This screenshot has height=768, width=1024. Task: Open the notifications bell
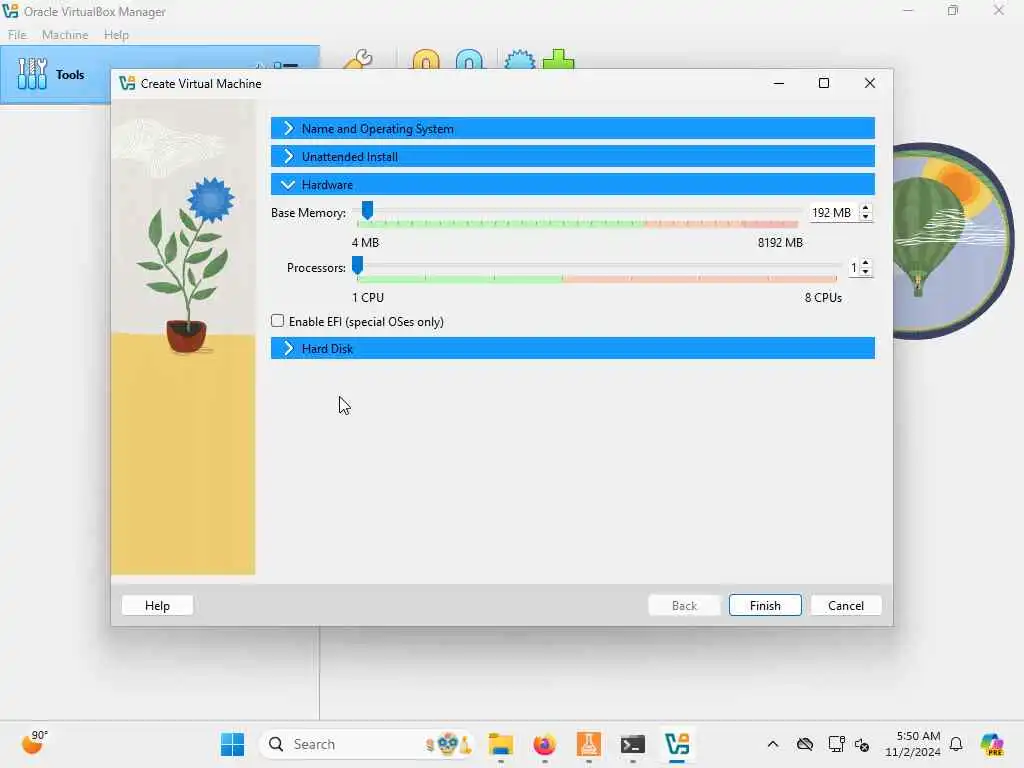[x=956, y=744]
